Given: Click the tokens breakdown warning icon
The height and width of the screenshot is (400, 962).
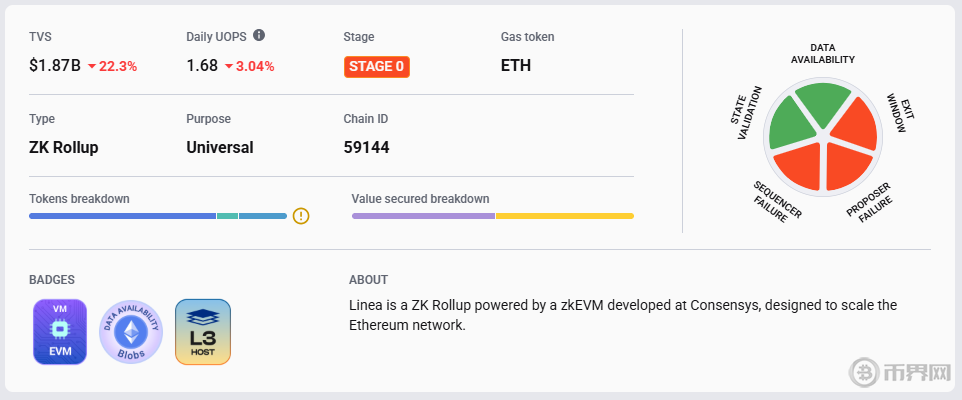Looking at the screenshot, I should point(301,215).
